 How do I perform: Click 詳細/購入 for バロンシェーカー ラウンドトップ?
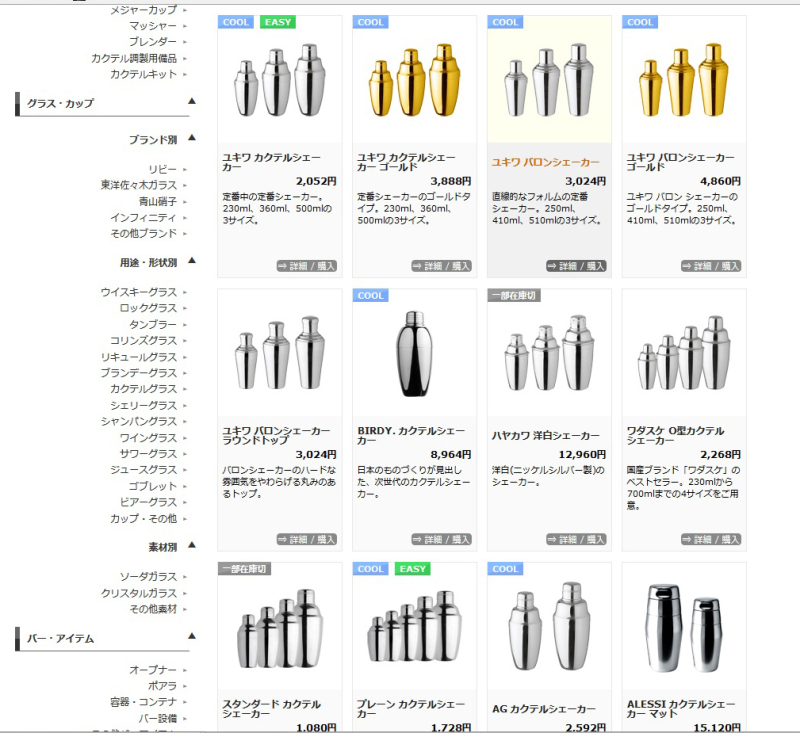point(307,539)
